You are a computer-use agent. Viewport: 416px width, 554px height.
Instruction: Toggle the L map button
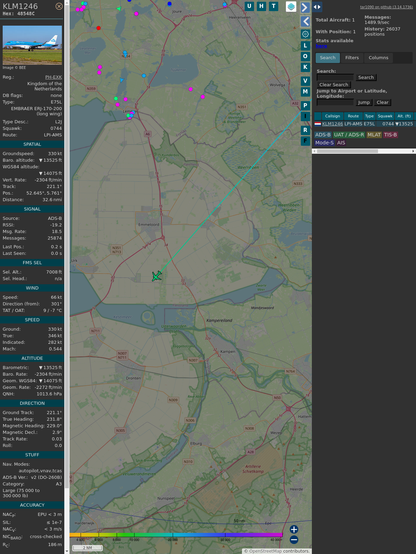click(305, 46)
